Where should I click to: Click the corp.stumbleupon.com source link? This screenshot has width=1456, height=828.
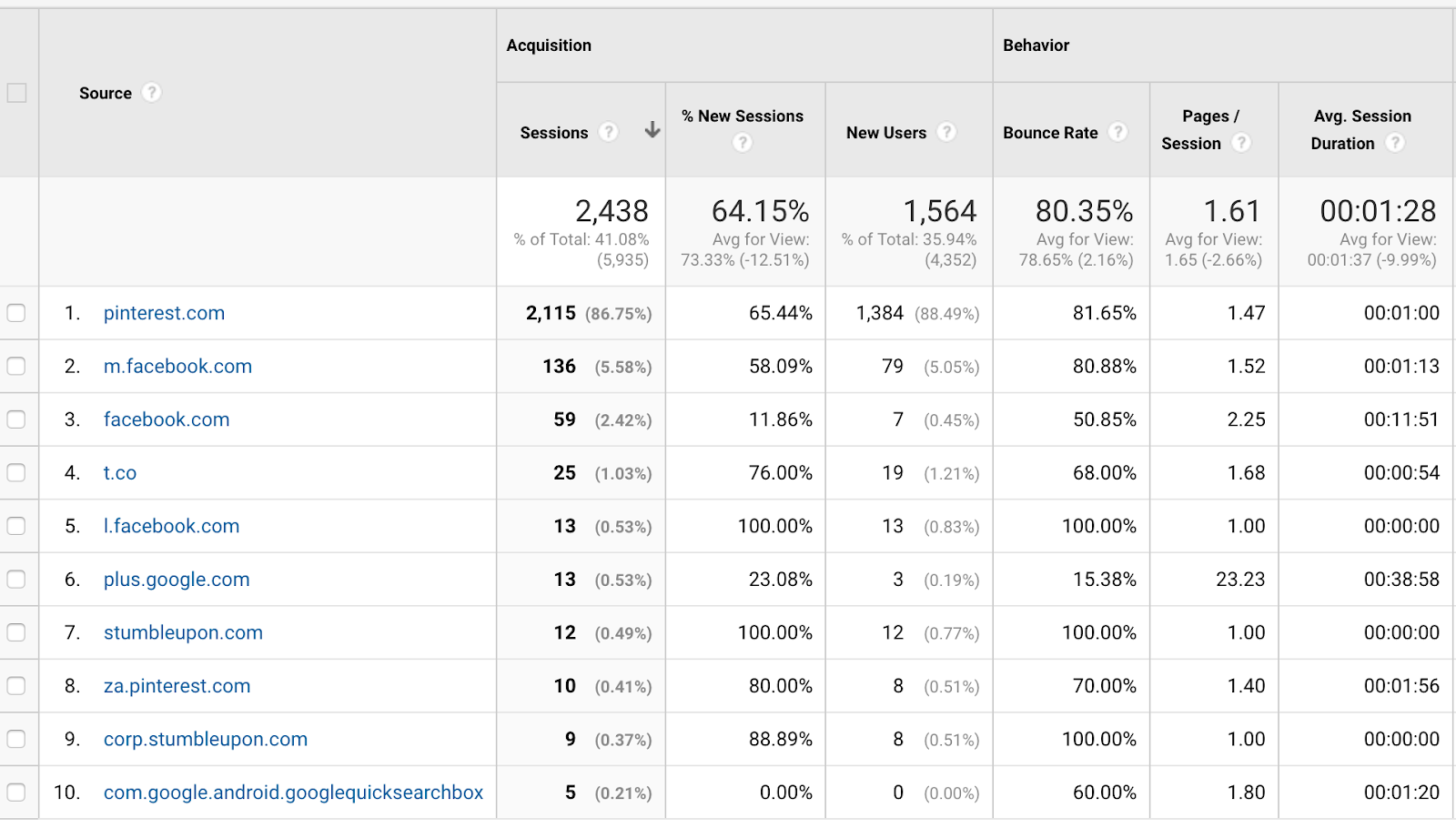click(206, 739)
